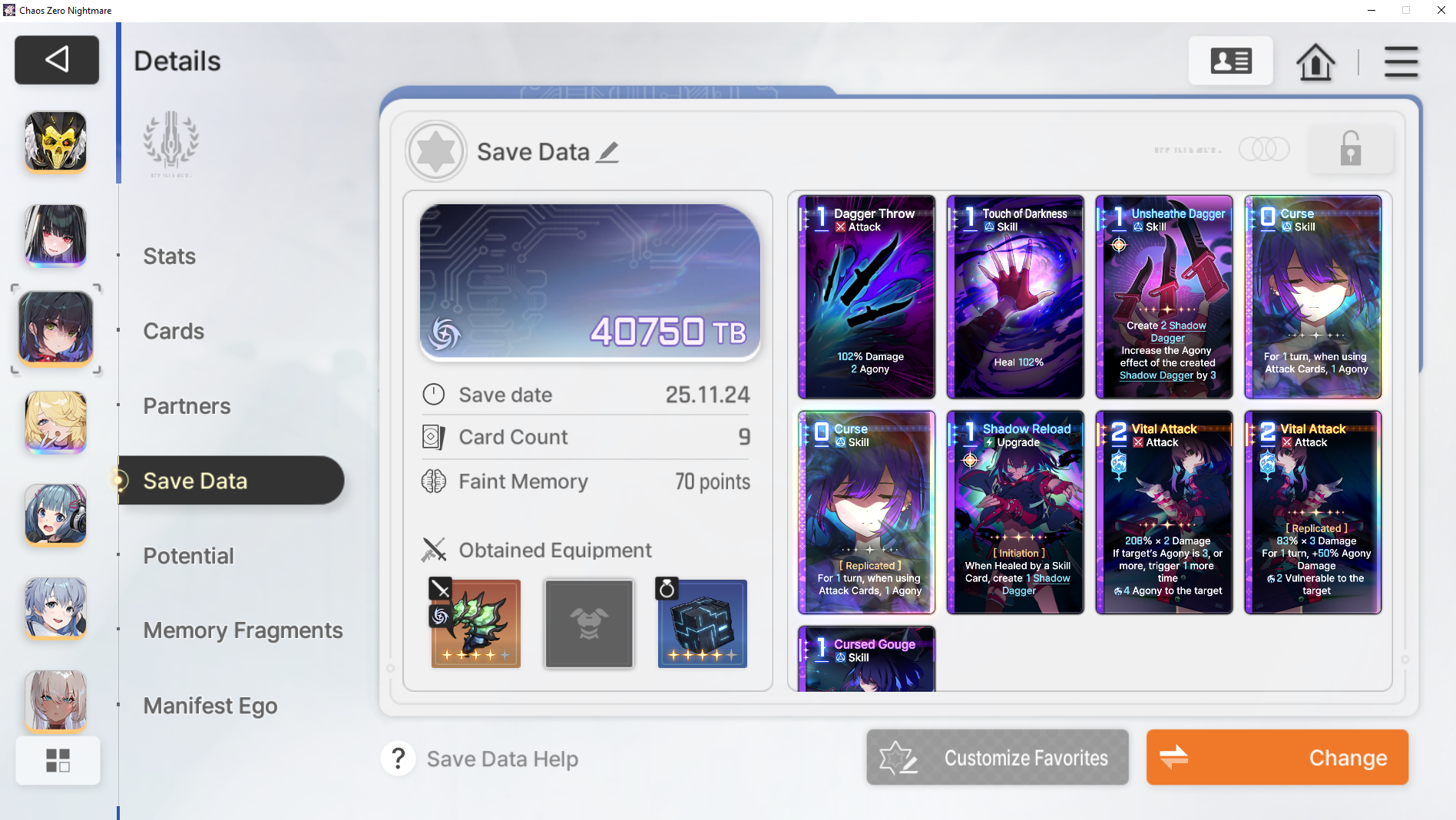Click the brain icon beside Faint Memory
Screen dimensions: 1456x820
point(434,481)
